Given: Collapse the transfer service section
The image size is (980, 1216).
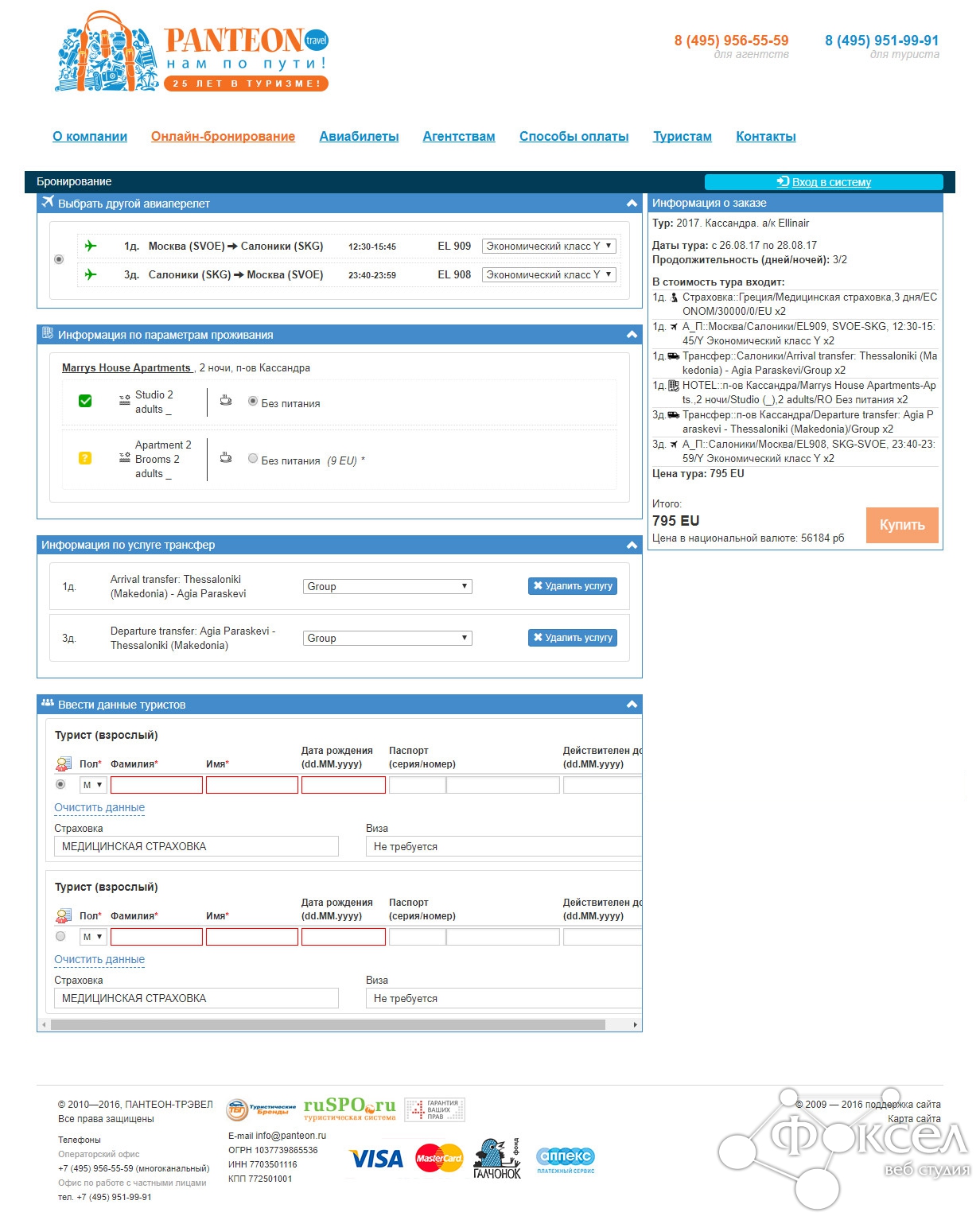Looking at the screenshot, I should tap(632, 546).
